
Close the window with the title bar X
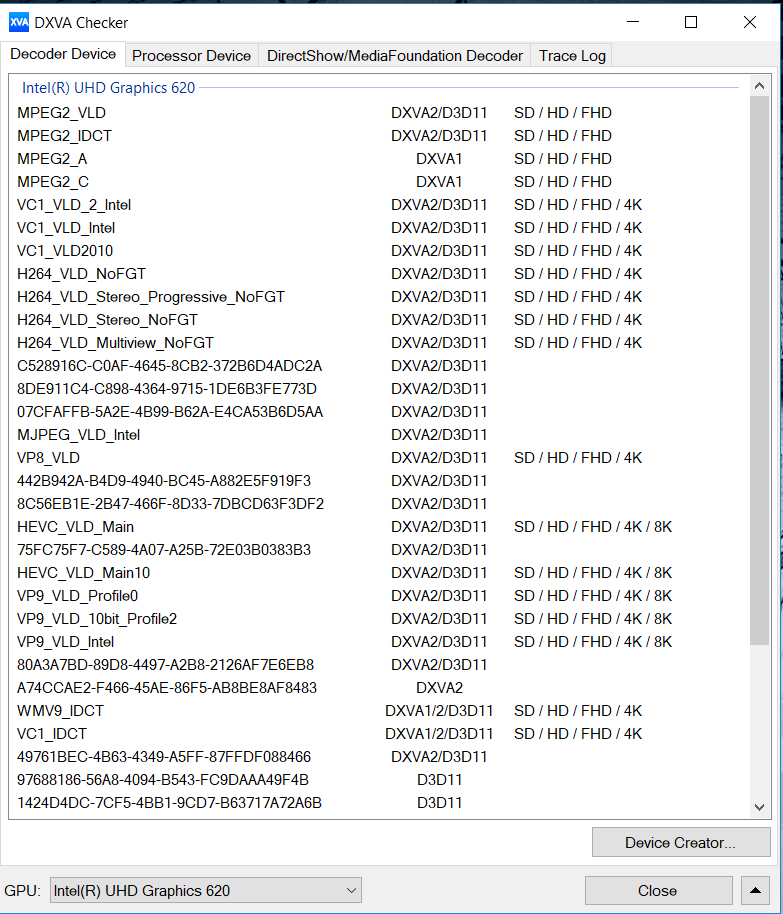point(750,22)
